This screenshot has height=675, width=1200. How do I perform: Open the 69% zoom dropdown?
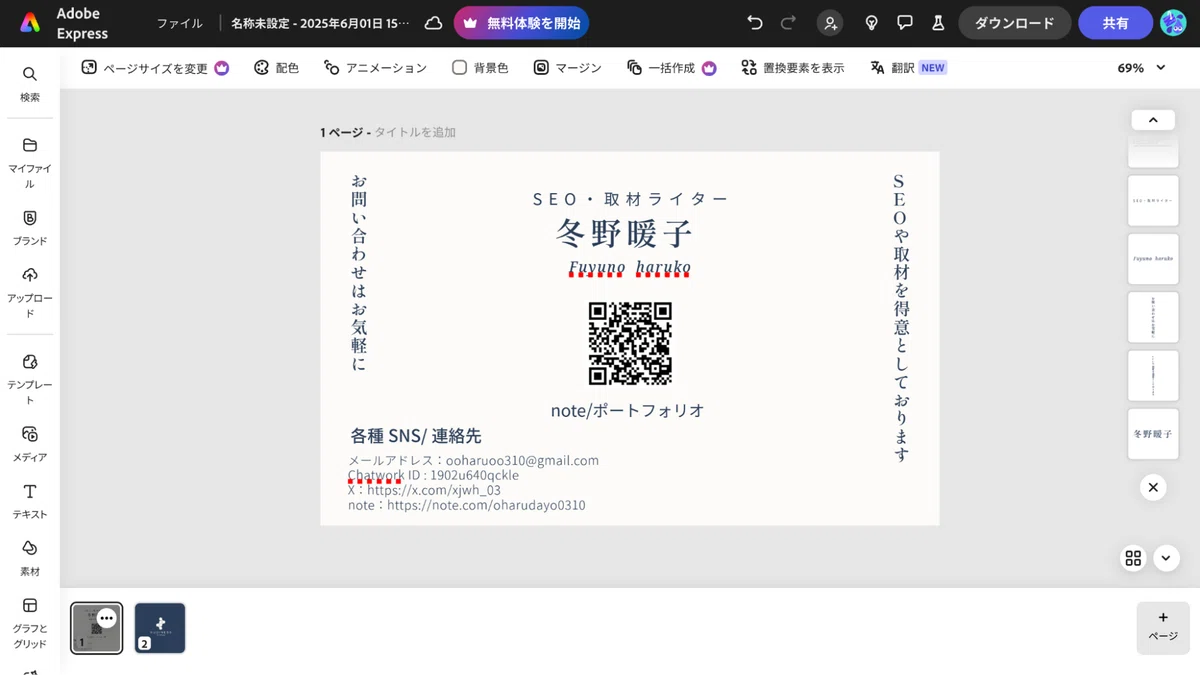point(1142,68)
